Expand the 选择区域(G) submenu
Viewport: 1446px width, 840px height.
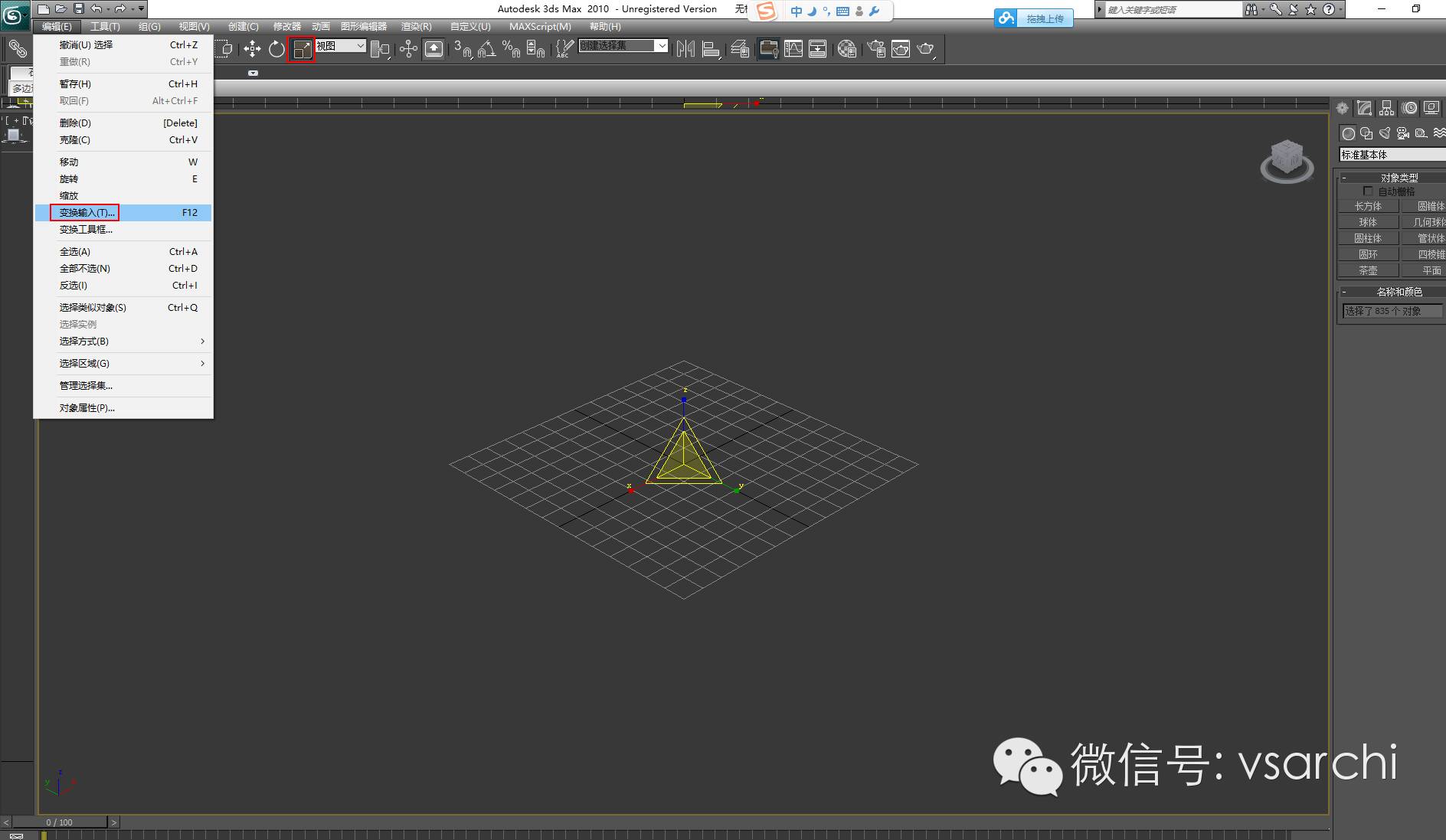point(123,363)
